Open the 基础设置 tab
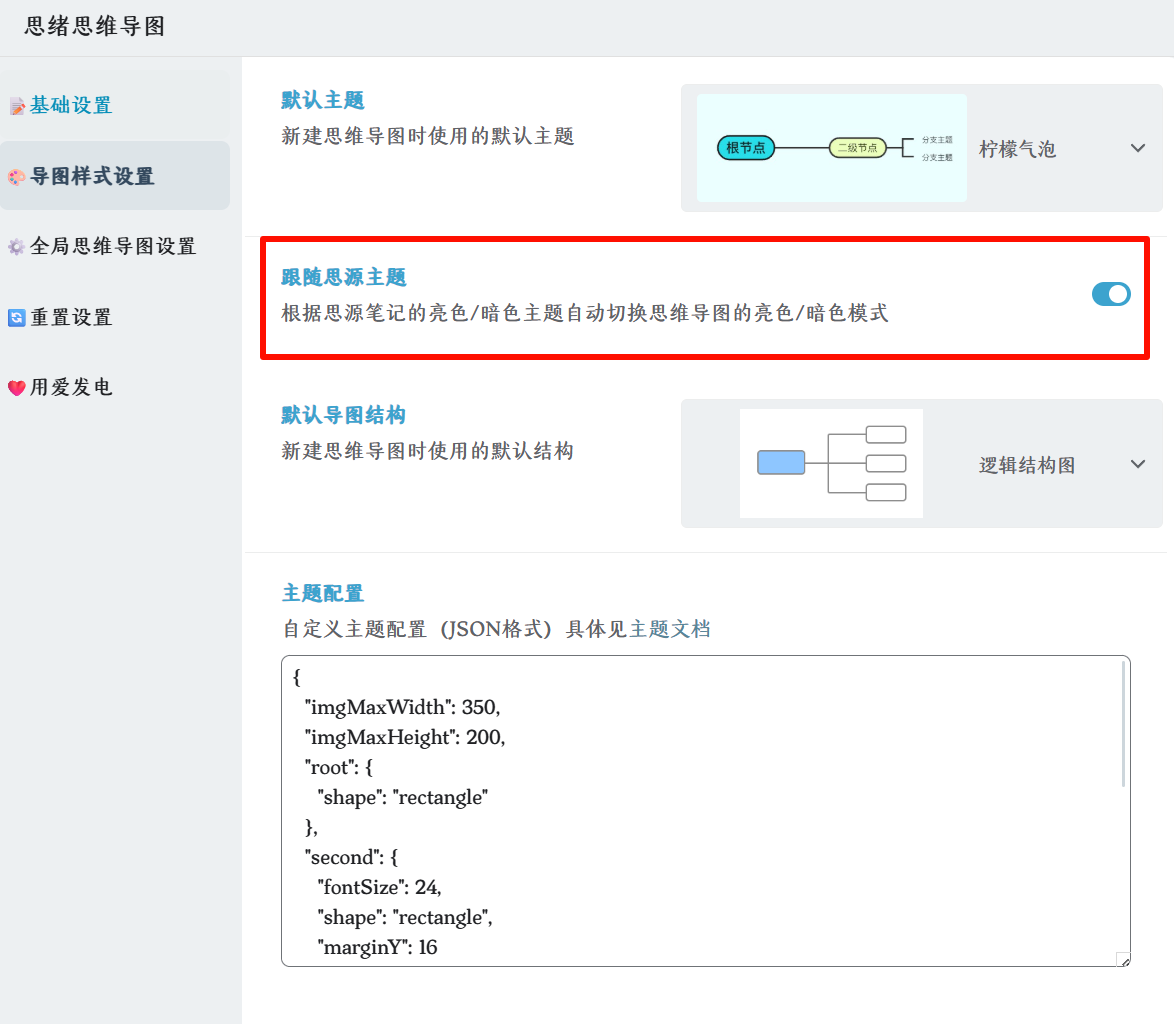This screenshot has height=1024, width=1174. [115, 106]
